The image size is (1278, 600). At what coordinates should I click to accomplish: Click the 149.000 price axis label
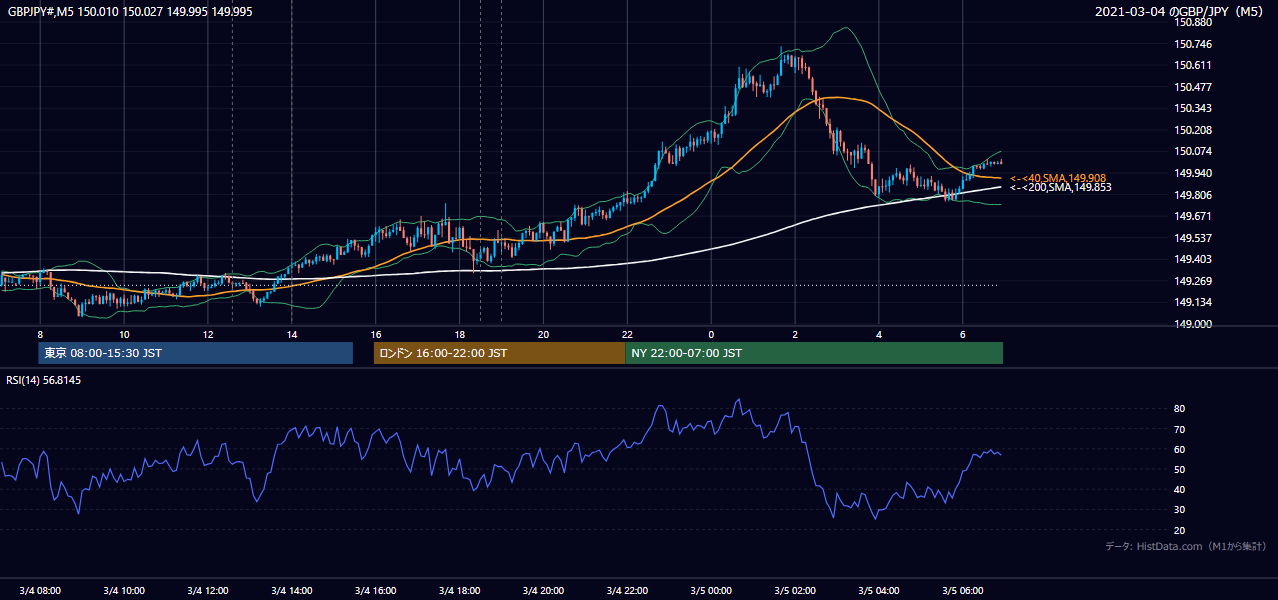(1194, 324)
